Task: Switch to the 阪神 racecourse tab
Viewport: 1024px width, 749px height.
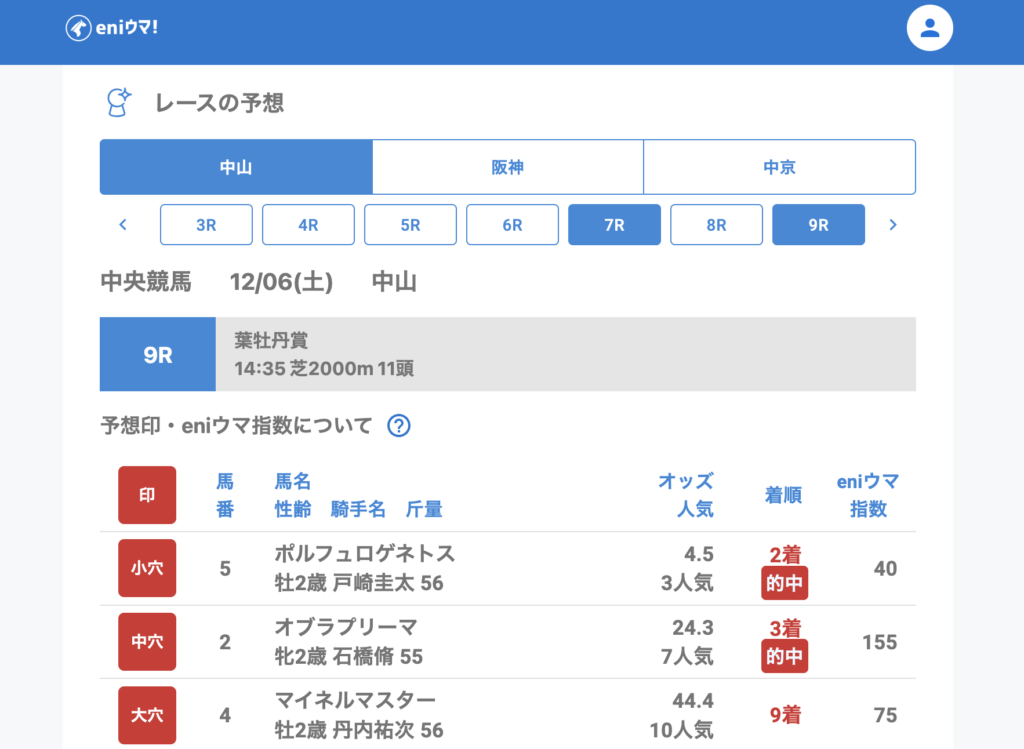Action: coord(507,167)
